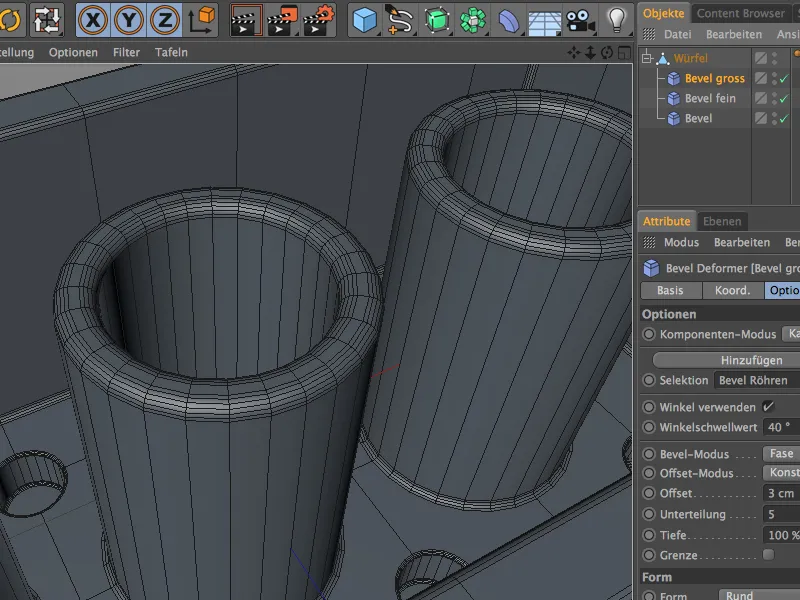Toggle Y axis lock
The image size is (800, 600).
(129, 20)
